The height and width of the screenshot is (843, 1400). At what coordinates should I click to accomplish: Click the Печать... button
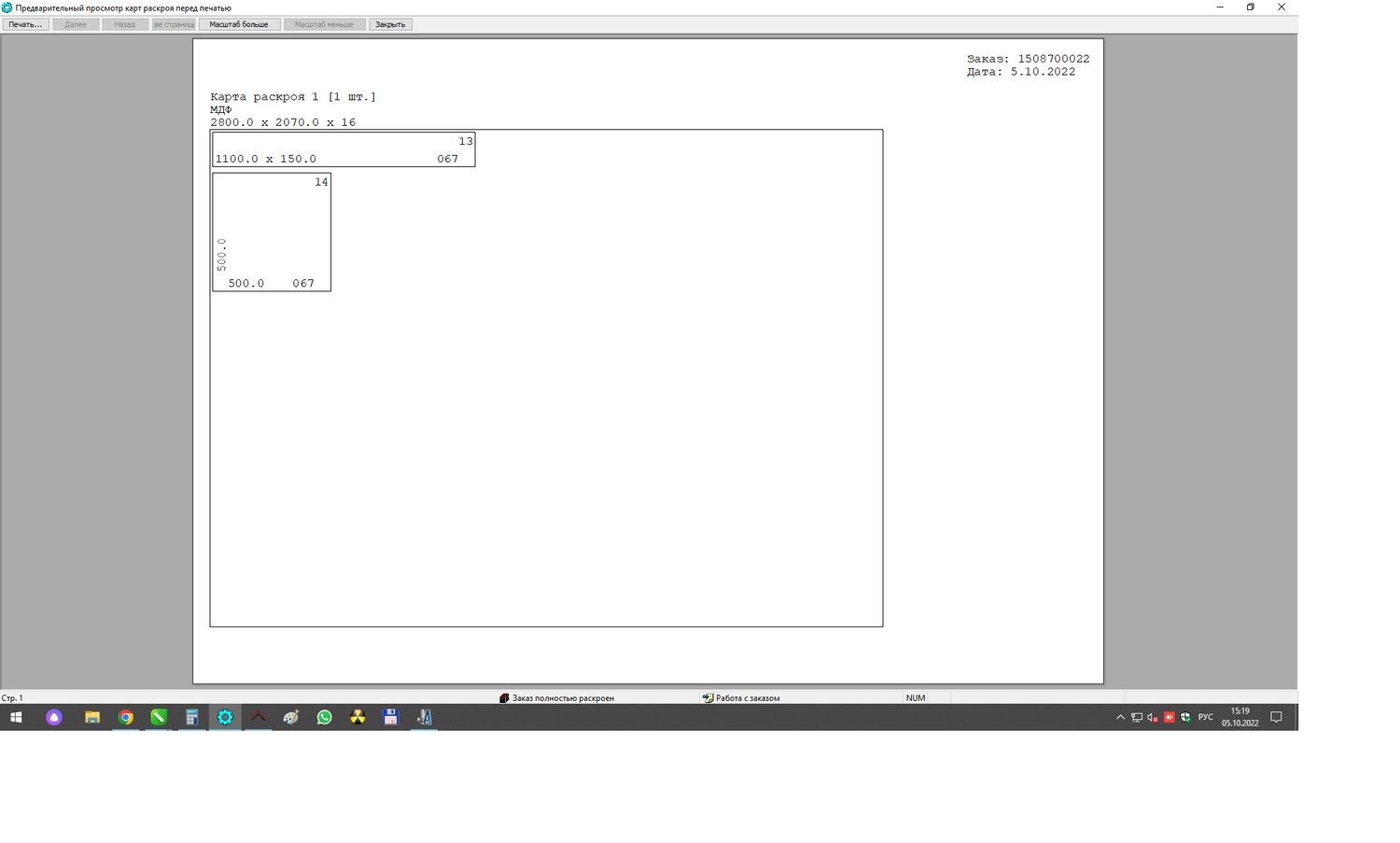25,24
